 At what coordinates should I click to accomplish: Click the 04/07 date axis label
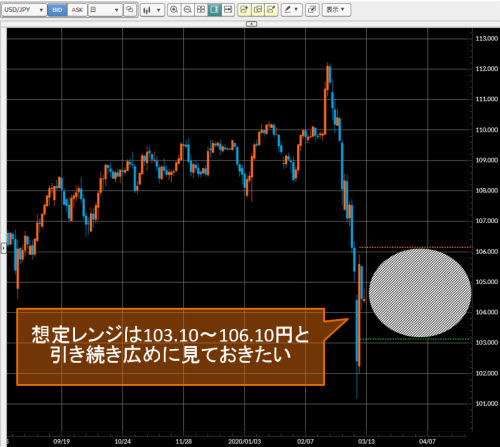coord(427,442)
